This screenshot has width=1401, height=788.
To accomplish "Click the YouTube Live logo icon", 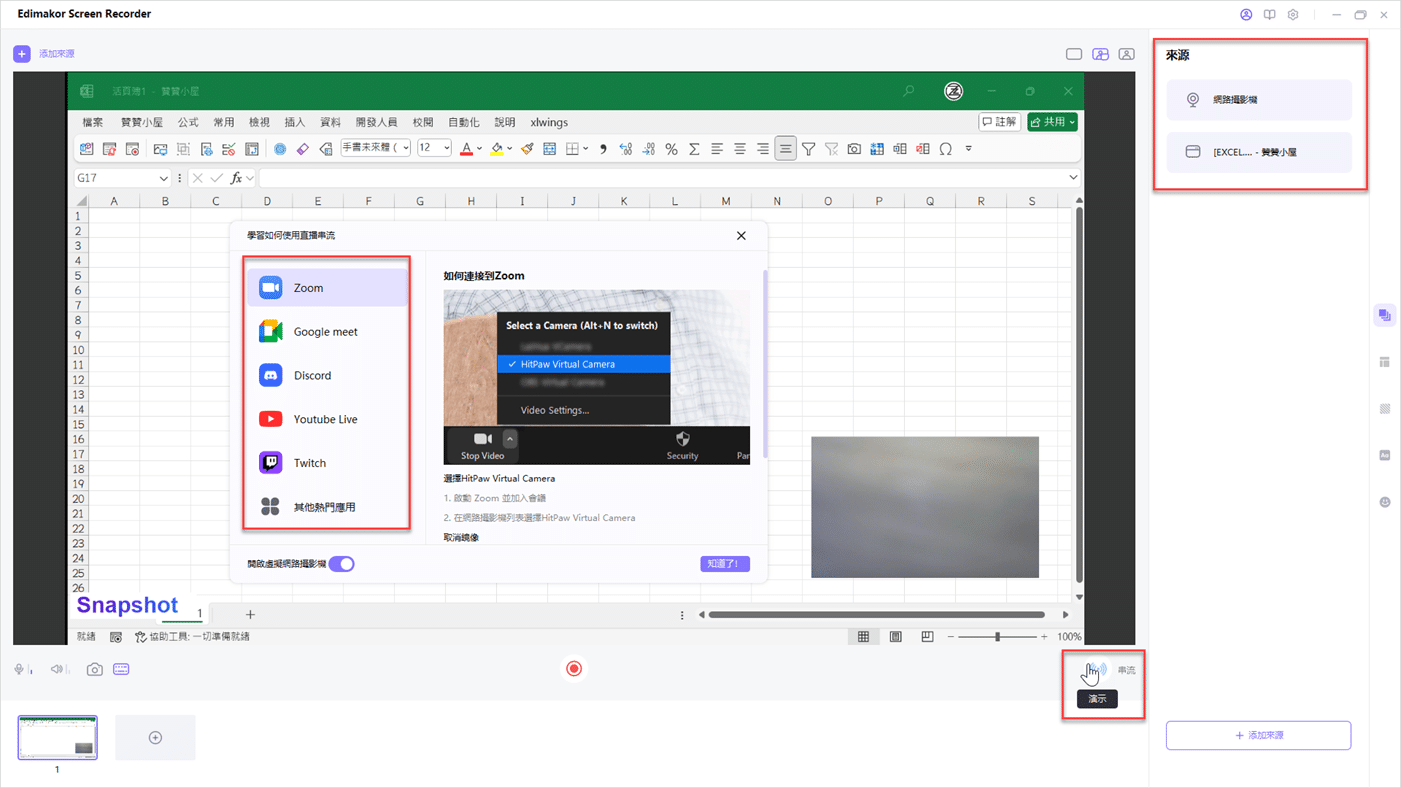I will click(x=270, y=419).
